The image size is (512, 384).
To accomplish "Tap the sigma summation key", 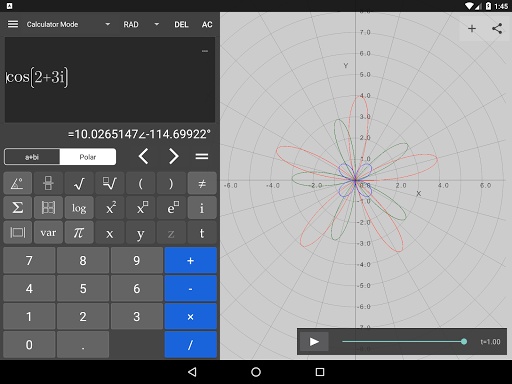I will coord(18,208).
